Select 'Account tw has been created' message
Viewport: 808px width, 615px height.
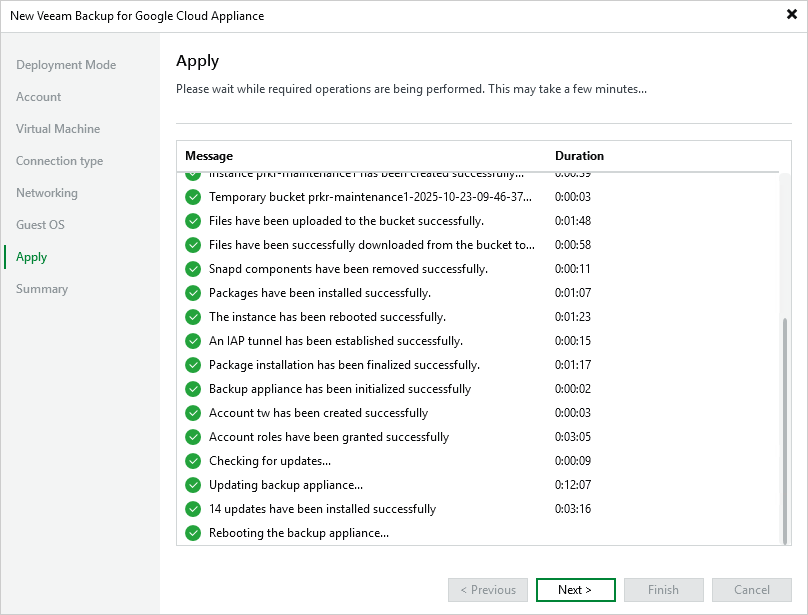pyautogui.click(x=318, y=413)
